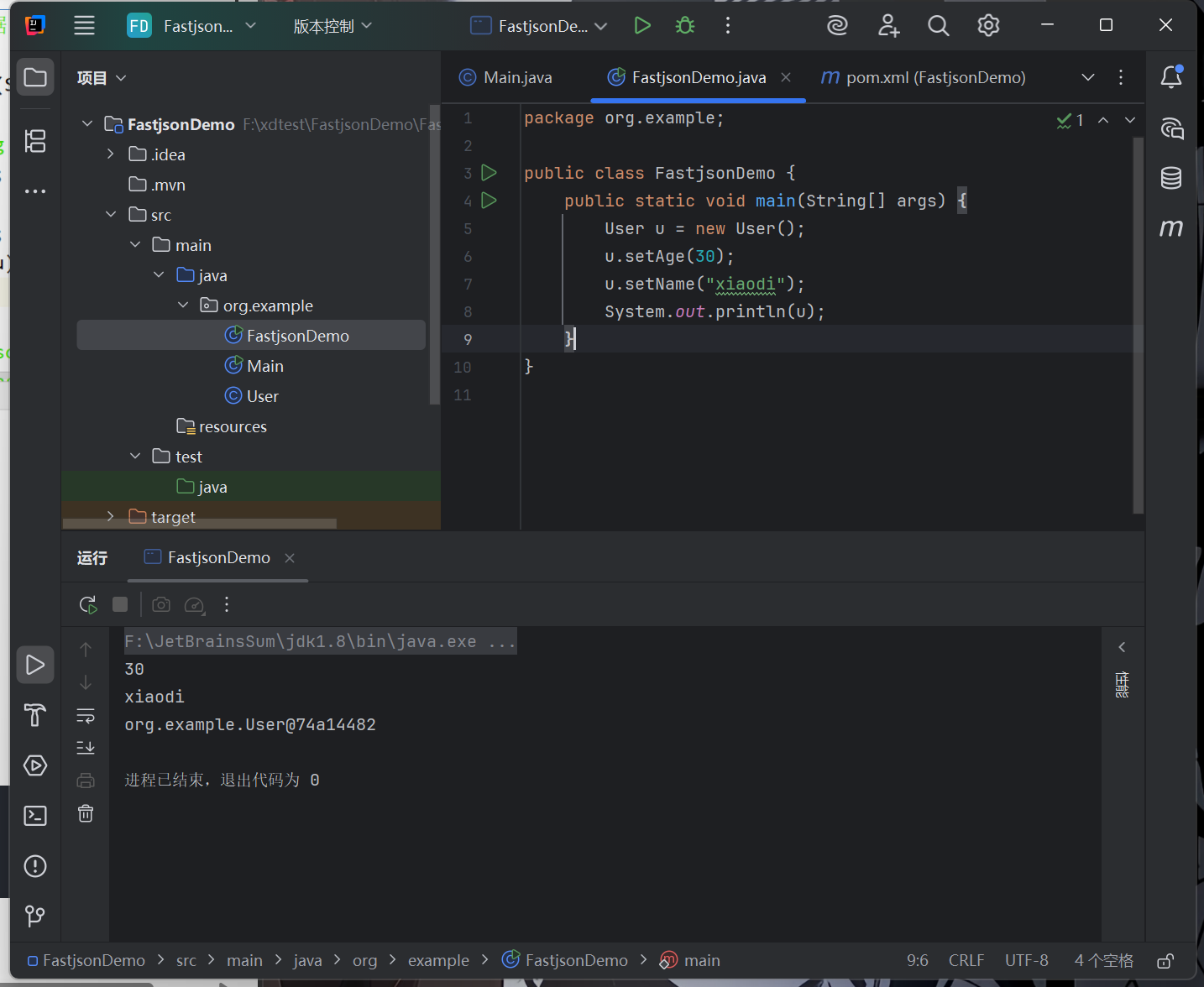The image size is (1204, 987).
Task: Open the Database tool window
Action: [x=1171, y=178]
